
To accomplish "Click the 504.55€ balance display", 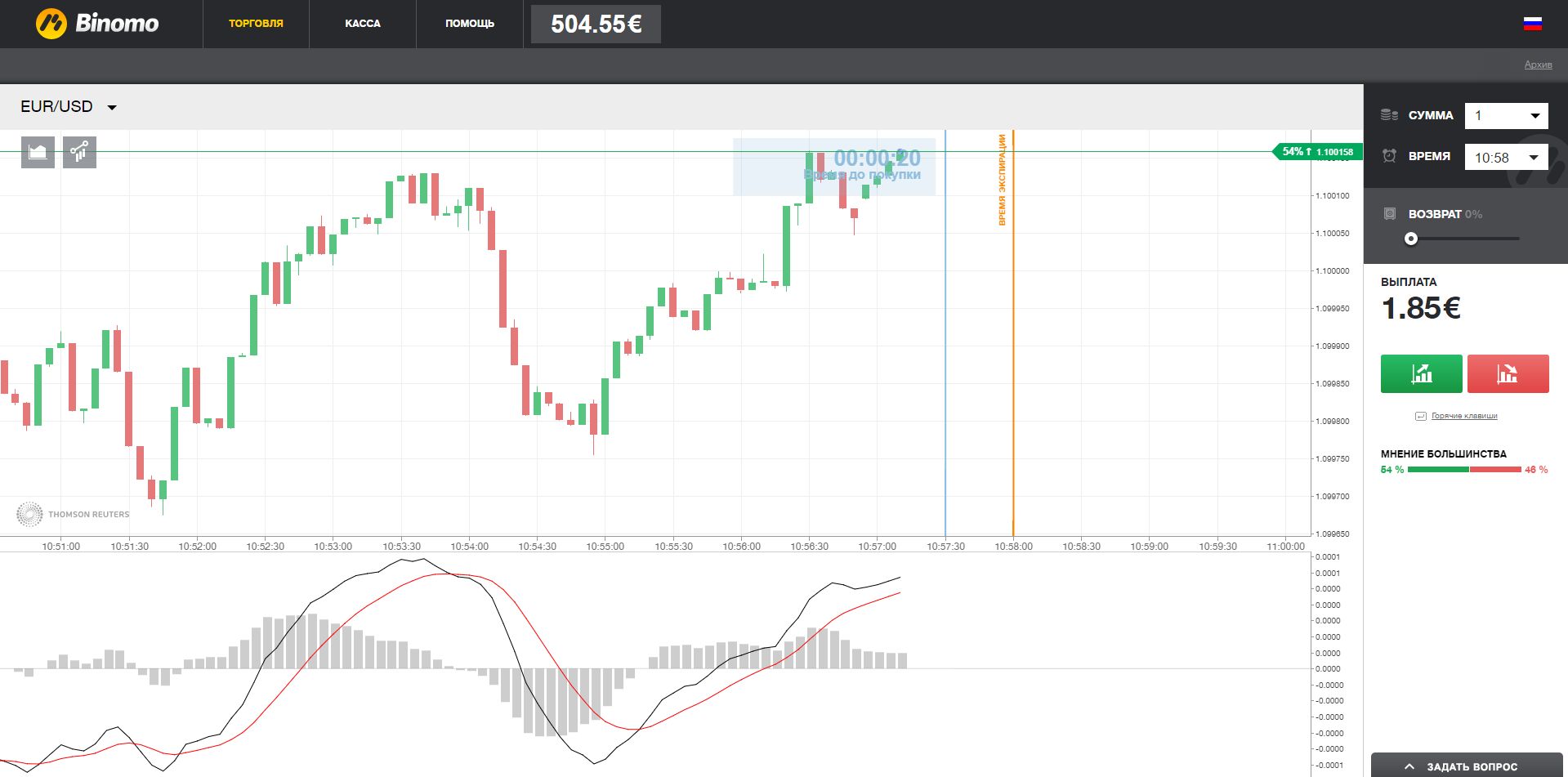I will click(x=594, y=23).
